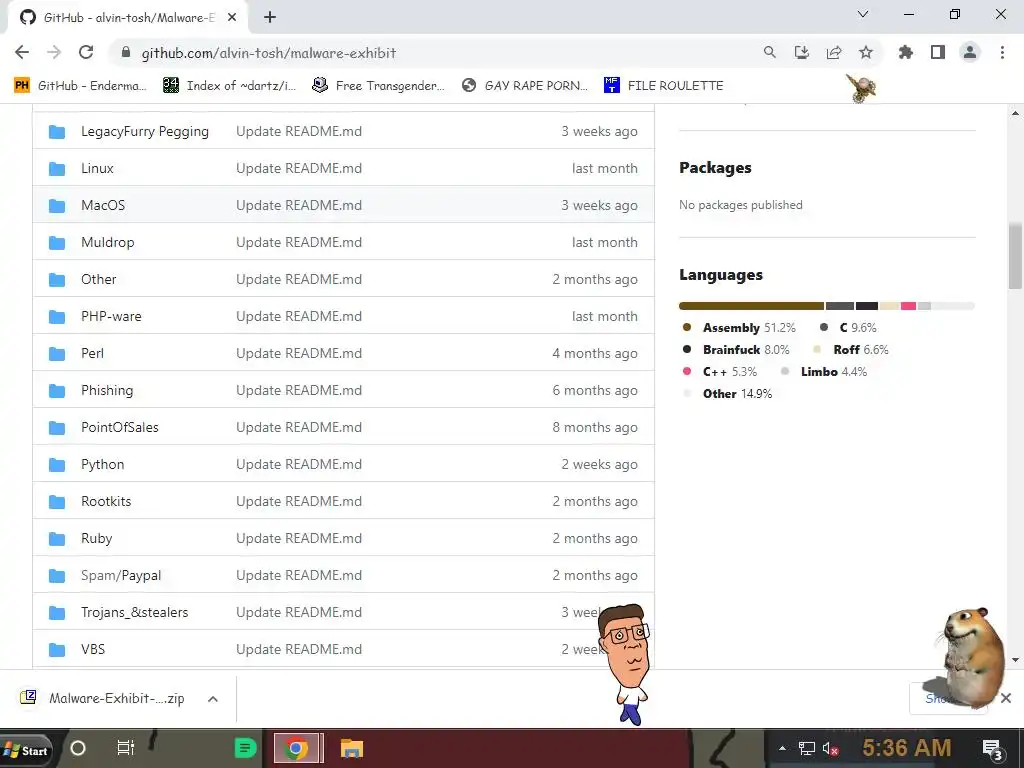This screenshot has width=1024, height=768.
Task: Reload the GitHub page
Action: click(86, 52)
